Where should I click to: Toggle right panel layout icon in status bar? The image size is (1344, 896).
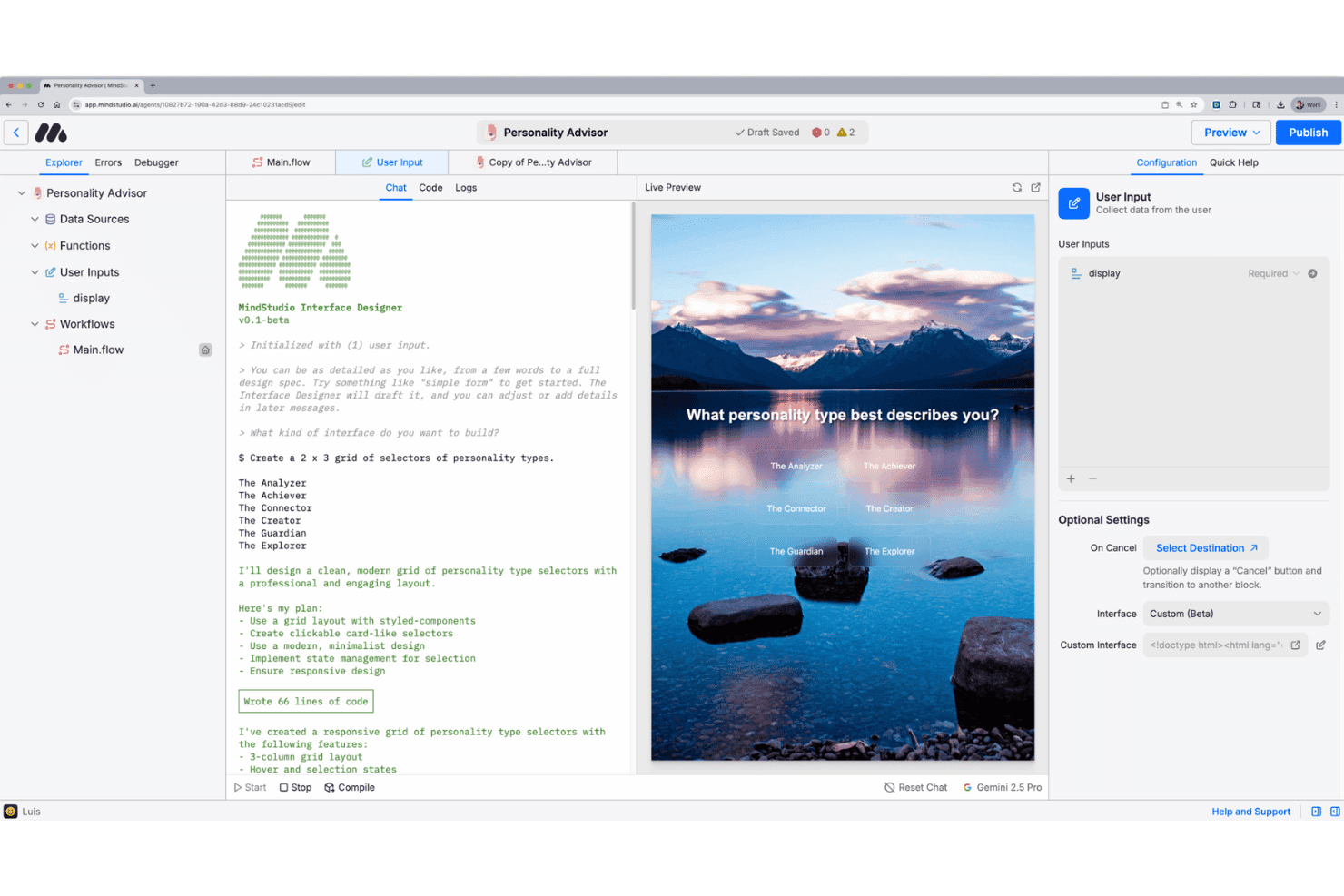tap(1335, 812)
